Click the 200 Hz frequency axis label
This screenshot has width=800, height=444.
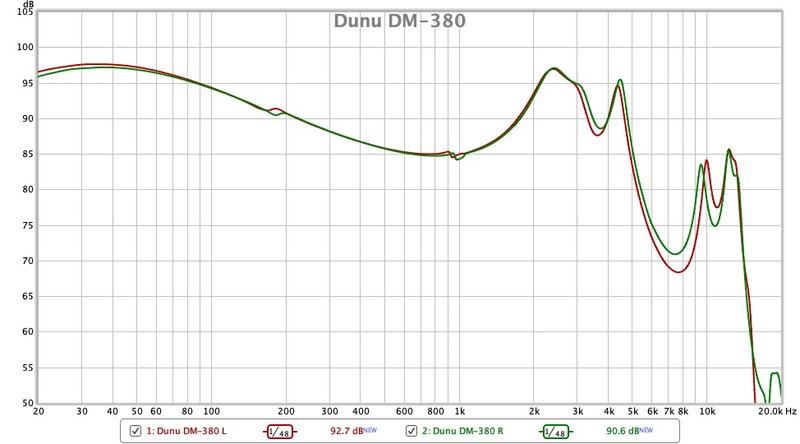[286, 411]
